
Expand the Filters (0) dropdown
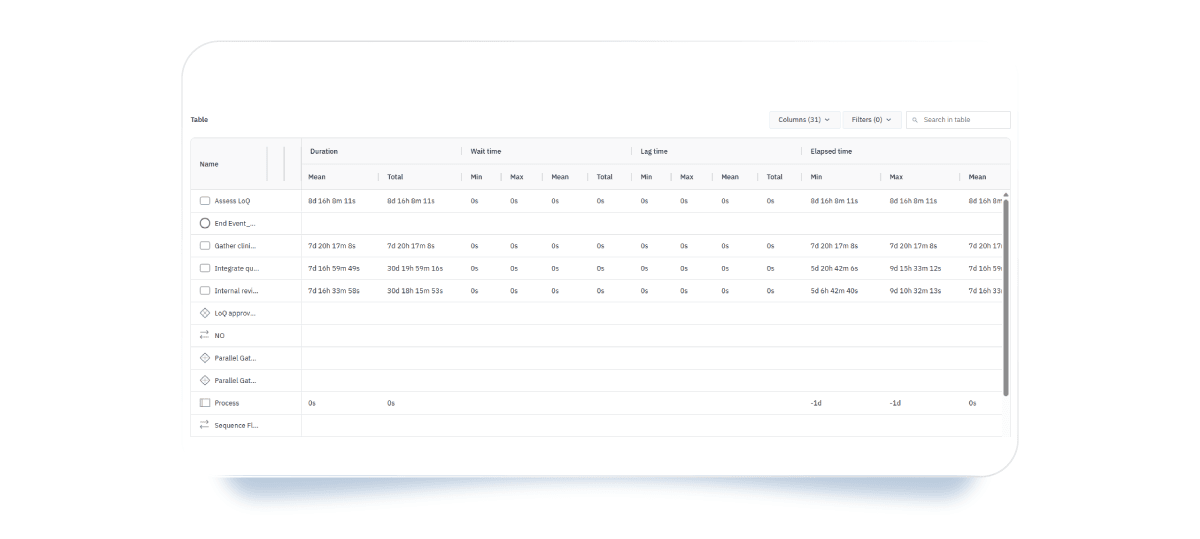(871, 120)
